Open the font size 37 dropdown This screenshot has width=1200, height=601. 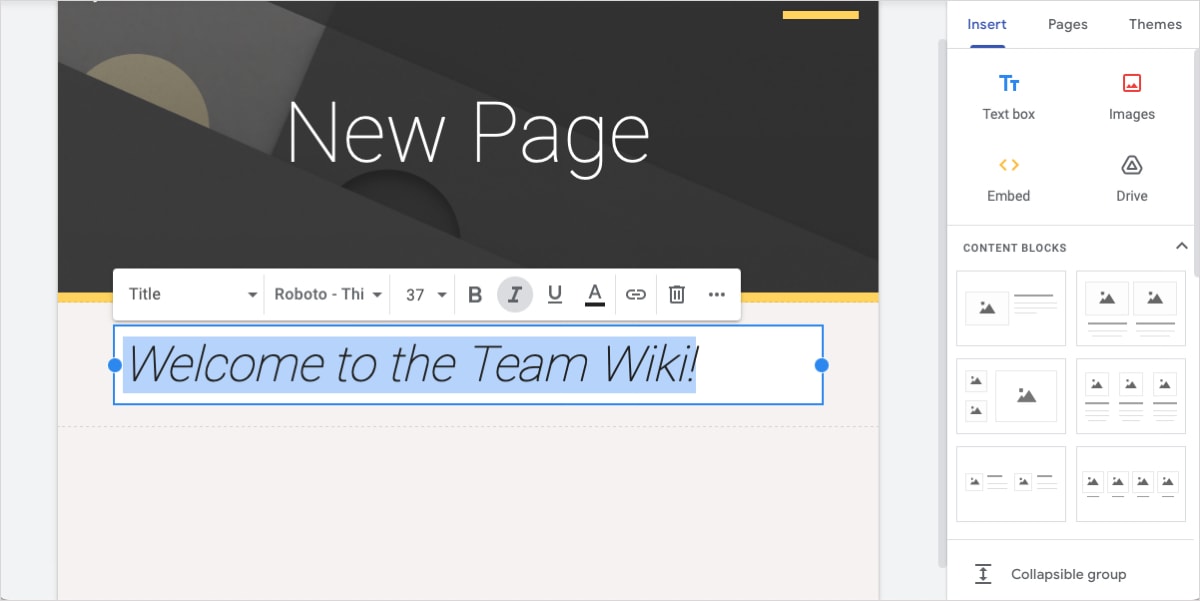coord(422,294)
